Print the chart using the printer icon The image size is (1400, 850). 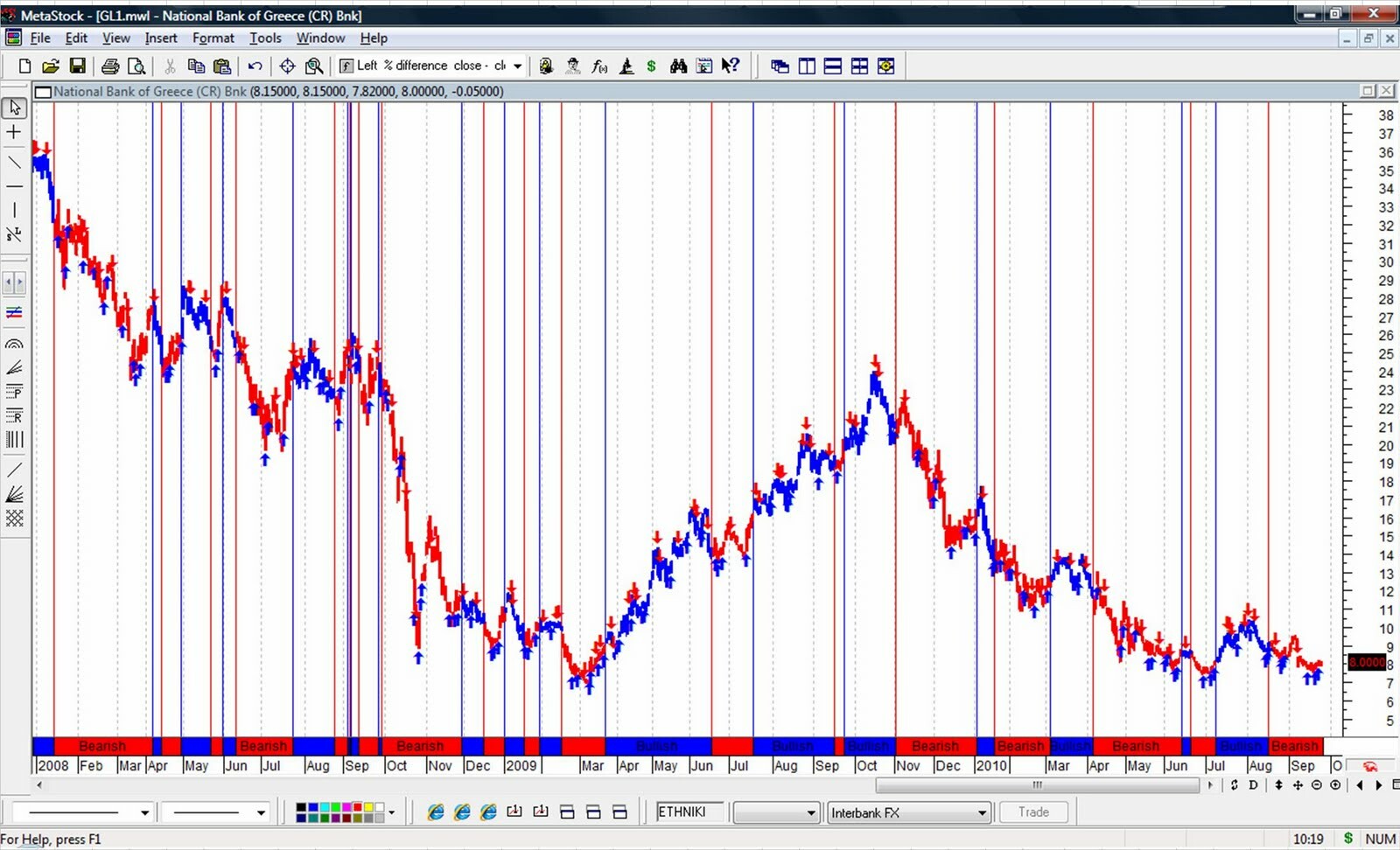[110, 66]
